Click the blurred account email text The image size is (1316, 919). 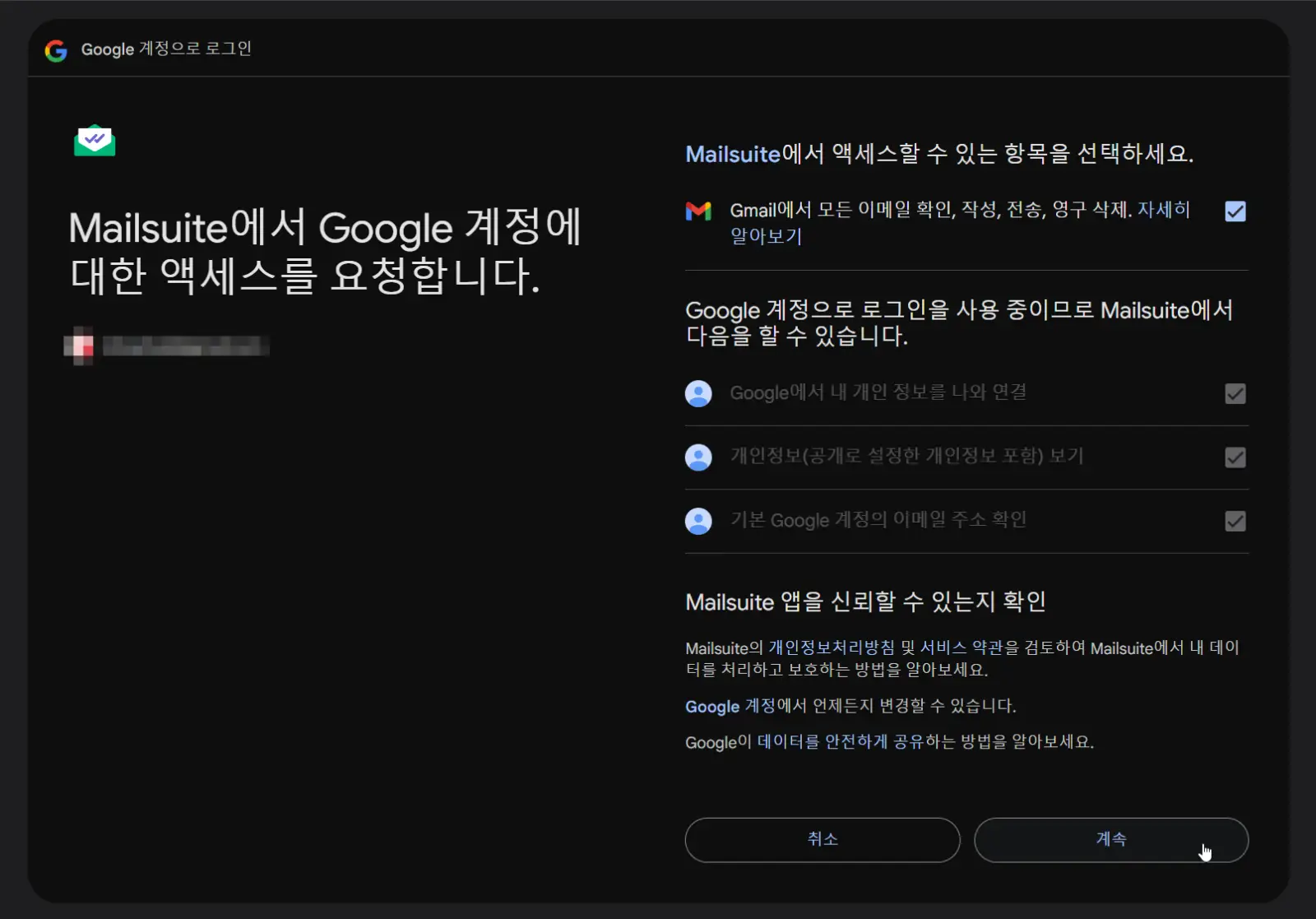[x=186, y=346]
